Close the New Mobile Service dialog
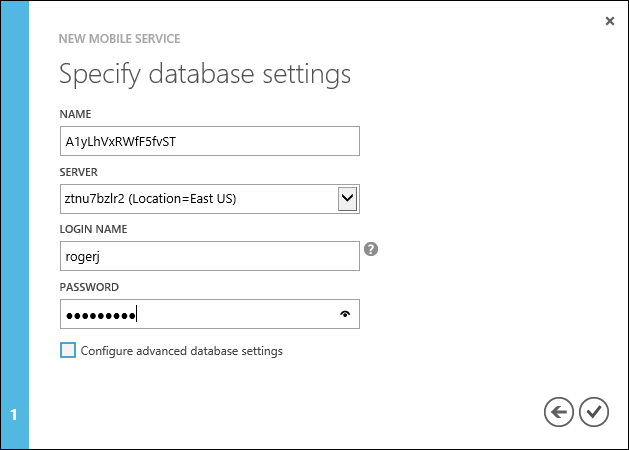This screenshot has height=450, width=629. [610, 20]
